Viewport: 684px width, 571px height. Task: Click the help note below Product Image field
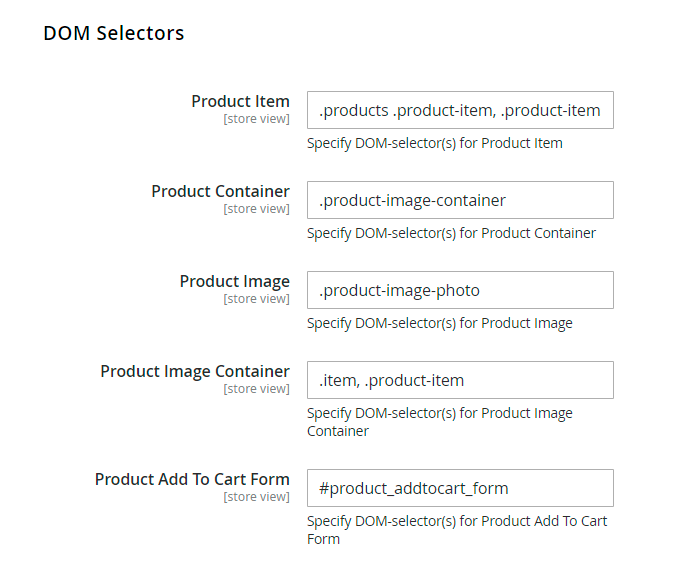coord(439,323)
